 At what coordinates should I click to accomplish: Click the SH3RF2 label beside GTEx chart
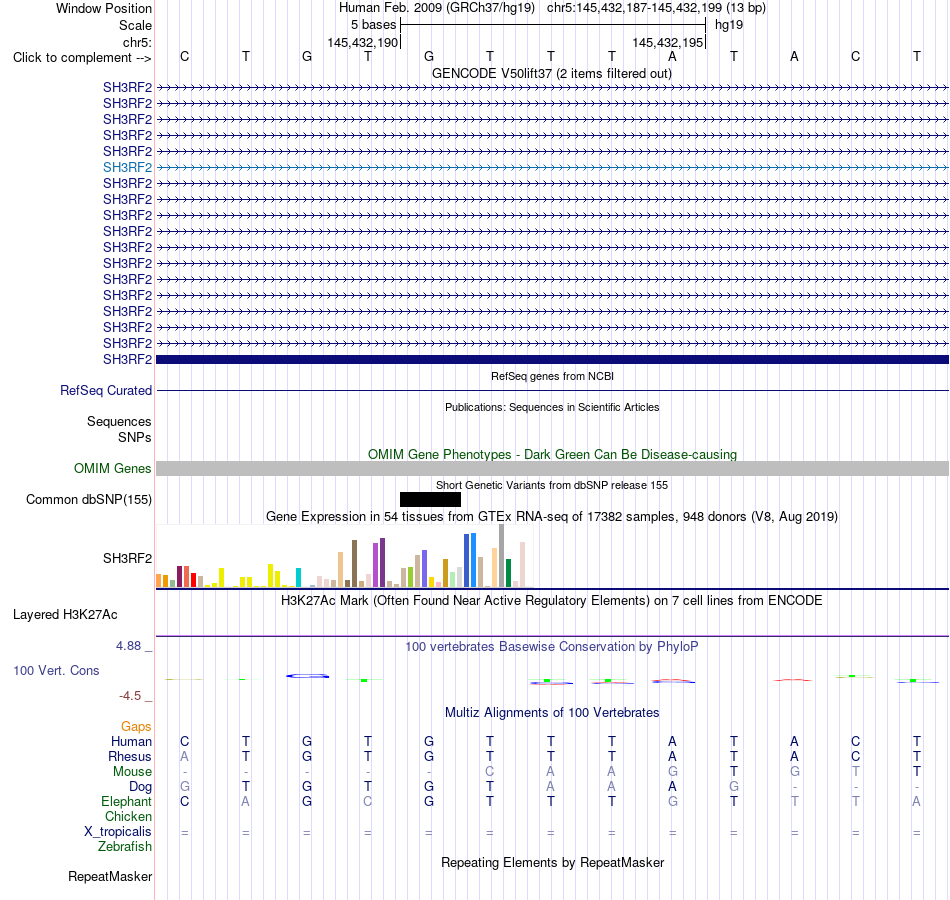(127, 558)
